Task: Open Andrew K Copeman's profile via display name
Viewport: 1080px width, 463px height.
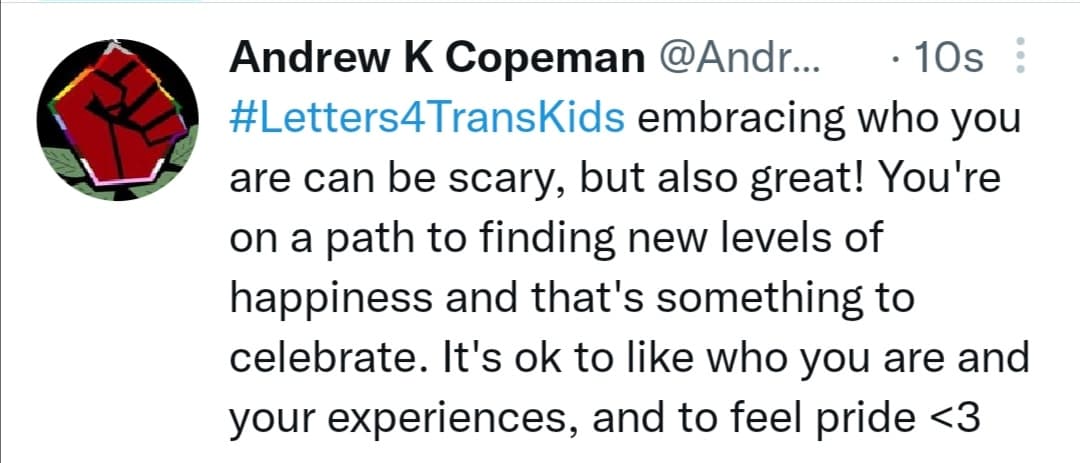Action: [438, 58]
